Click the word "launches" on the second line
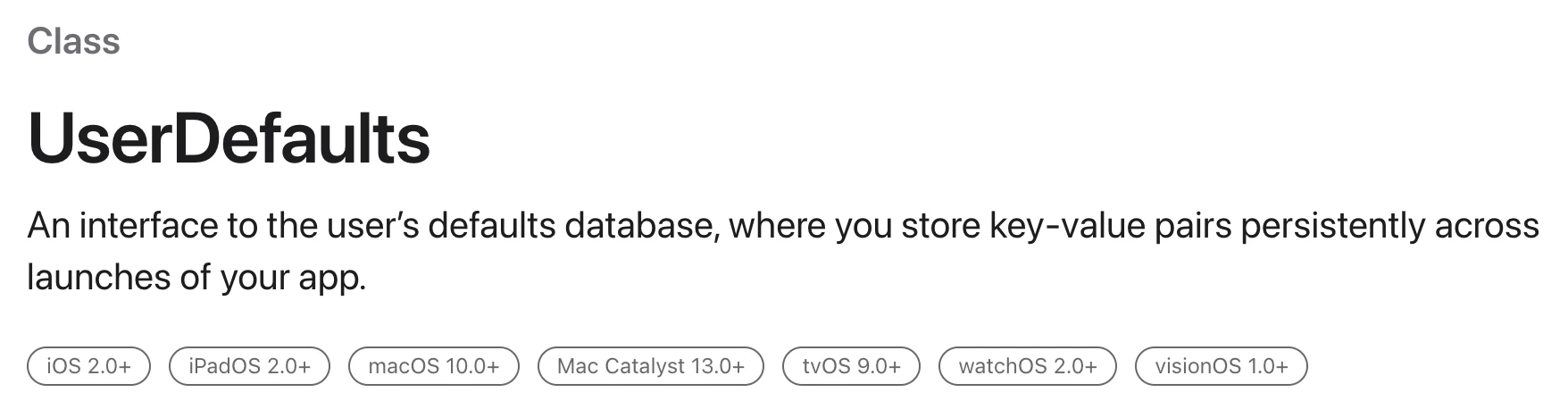 [98, 278]
